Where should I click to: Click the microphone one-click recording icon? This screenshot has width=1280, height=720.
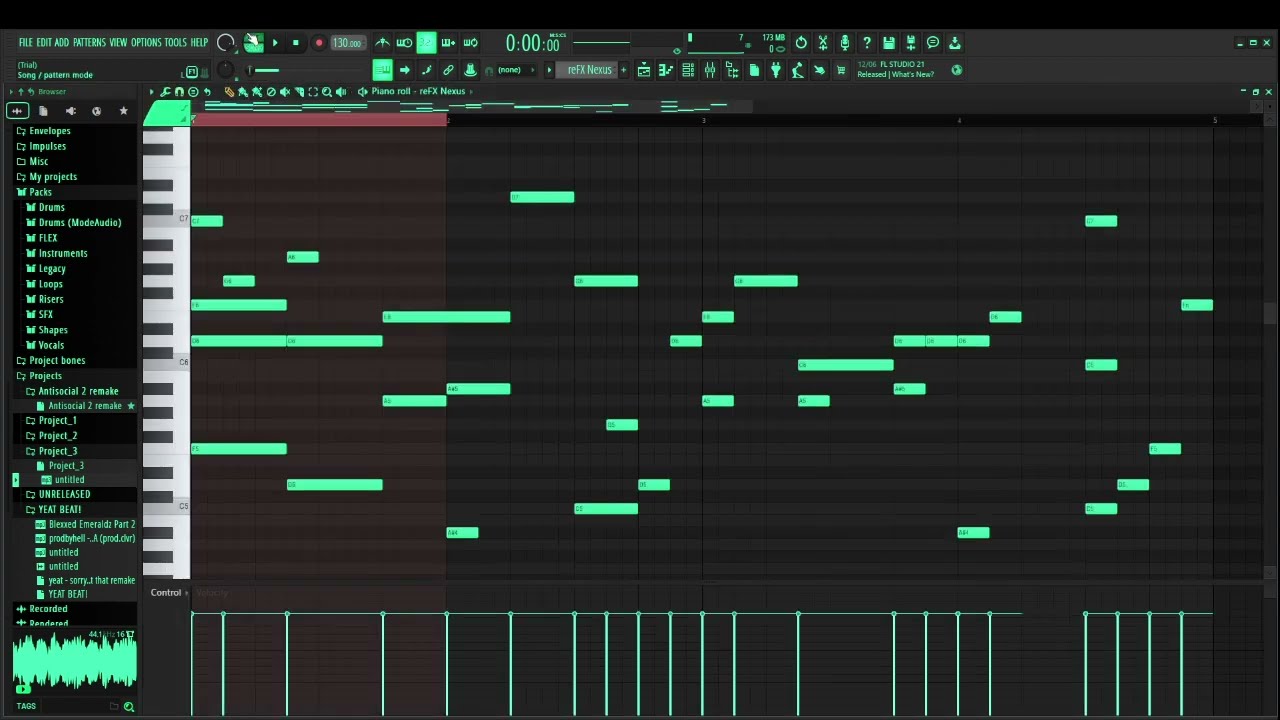click(845, 43)
